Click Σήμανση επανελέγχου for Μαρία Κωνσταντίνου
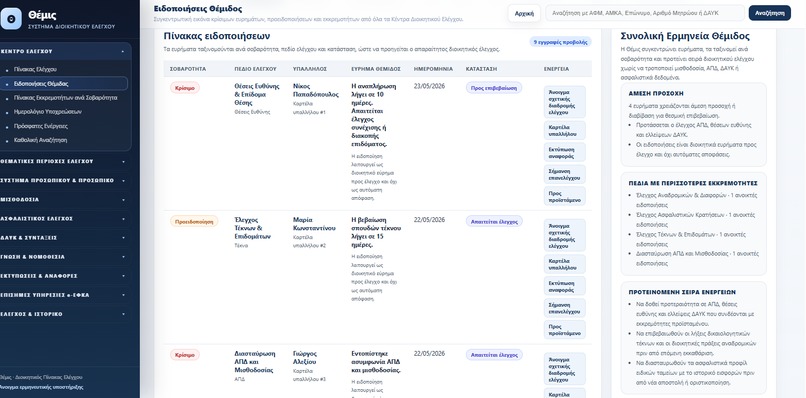Screen dimensions: 806x398 coord(564,308)
